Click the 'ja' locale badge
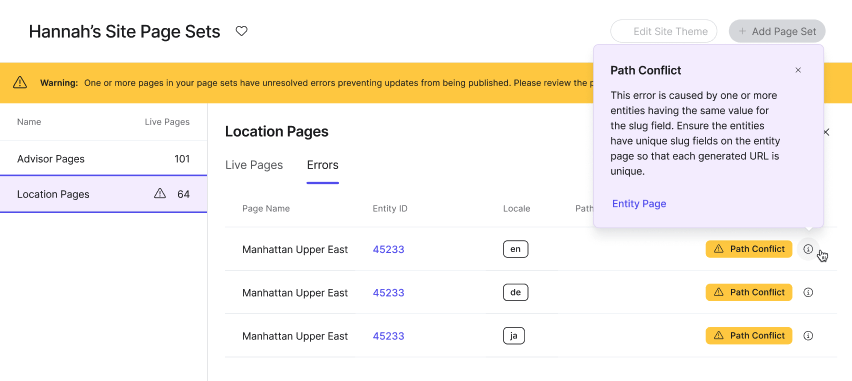This screenshot has width=852, height=381. click(x=513, y=336)
